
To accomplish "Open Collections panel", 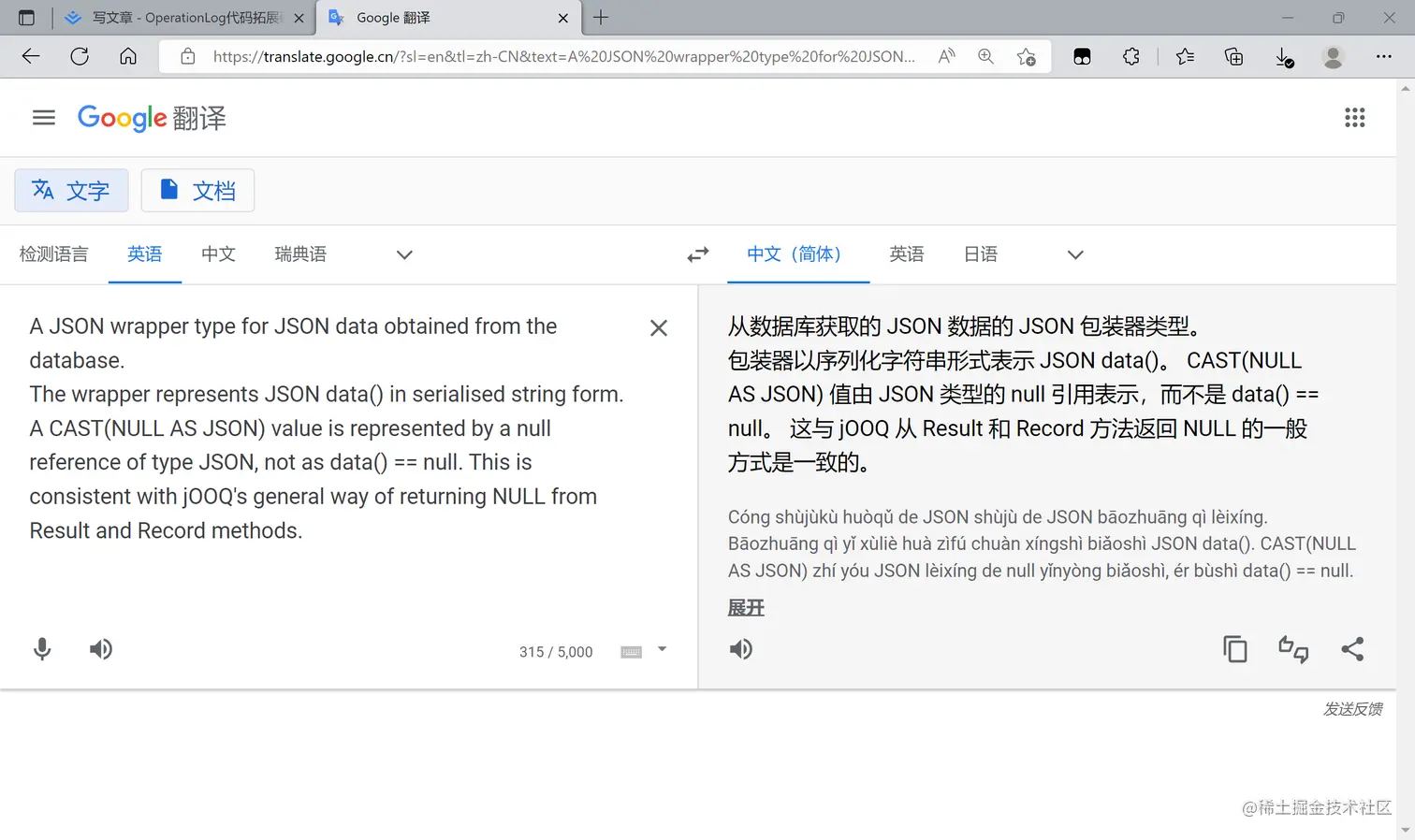I will 1234,56.
